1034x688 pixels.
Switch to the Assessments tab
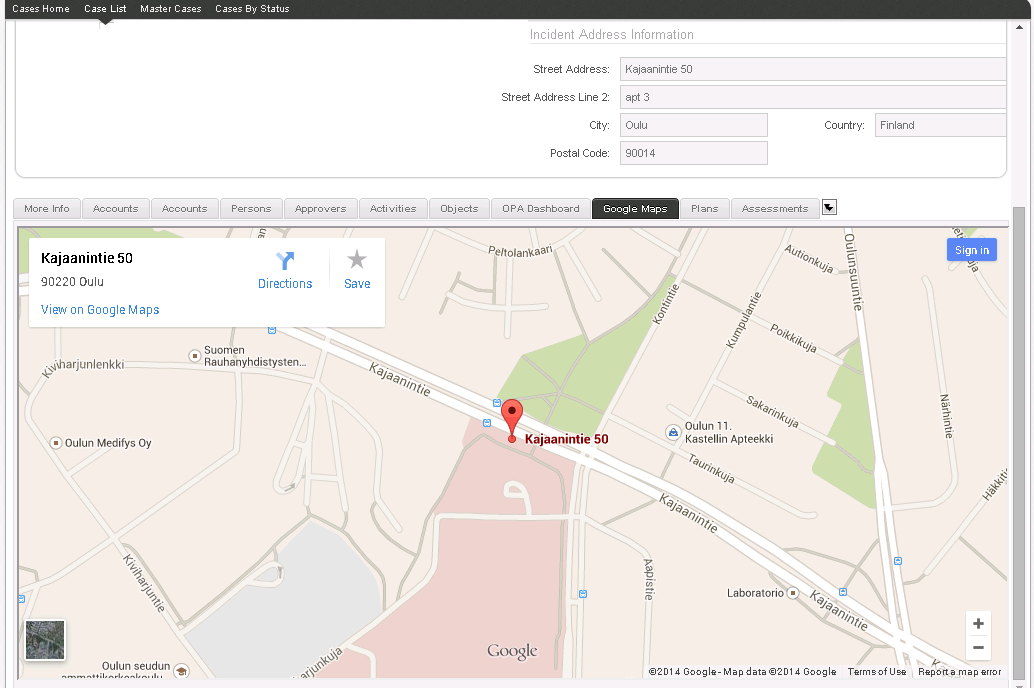point(775,208)
